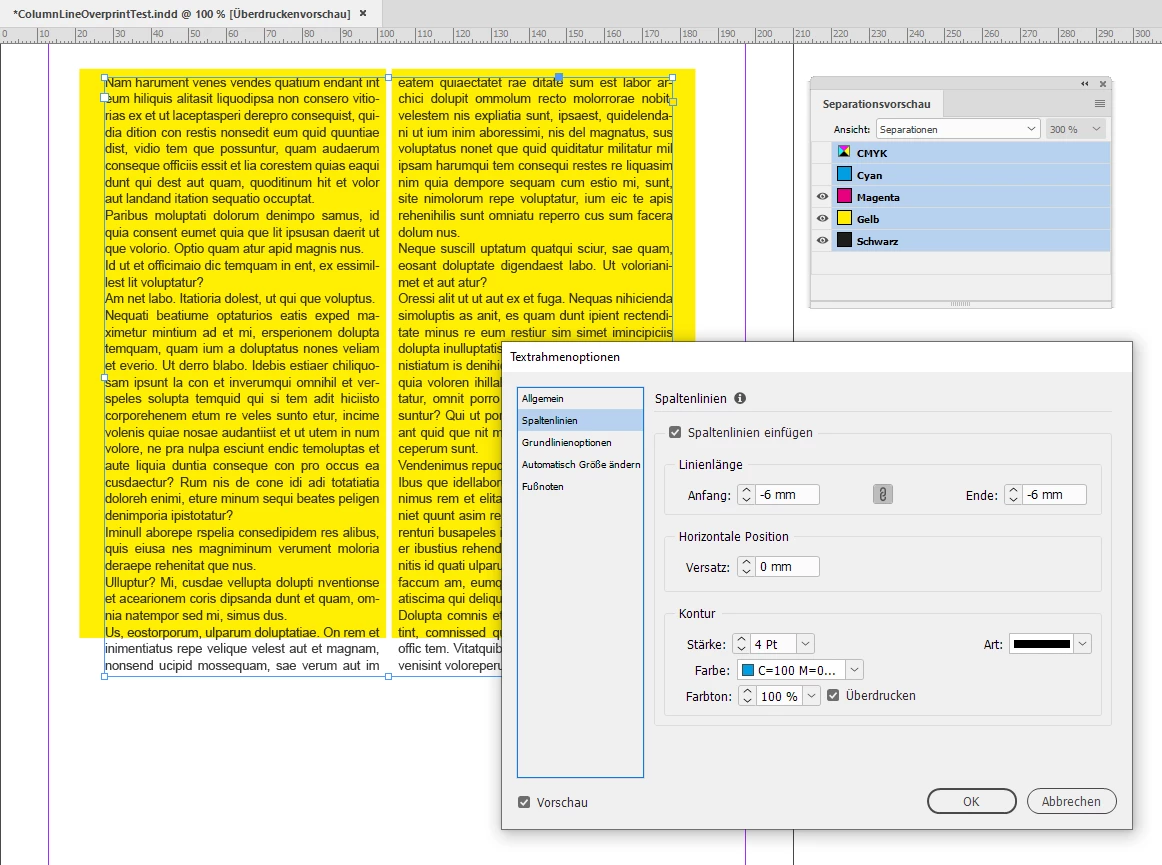Select the Allgemein category
1162x865 pixels.
click(580, 399)
